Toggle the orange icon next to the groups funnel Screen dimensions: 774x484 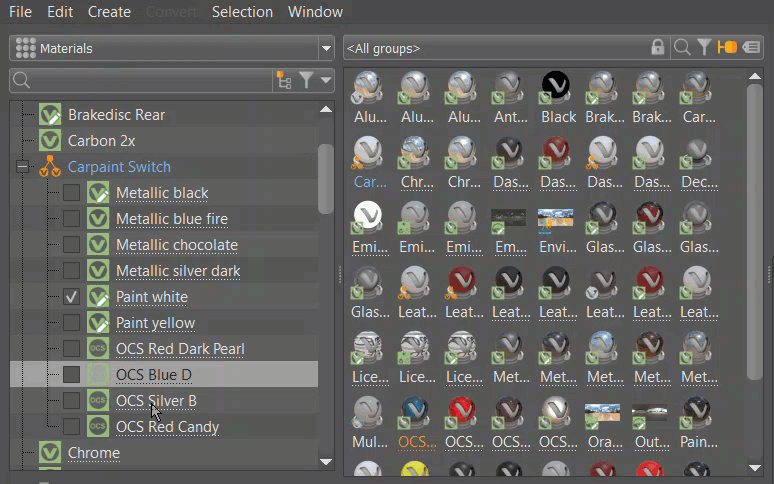[x=727, y=47]
